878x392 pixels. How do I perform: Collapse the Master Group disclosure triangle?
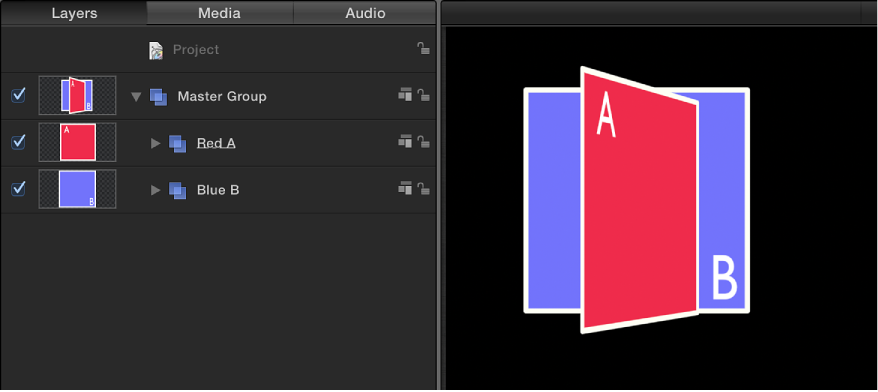pos(136,97)
